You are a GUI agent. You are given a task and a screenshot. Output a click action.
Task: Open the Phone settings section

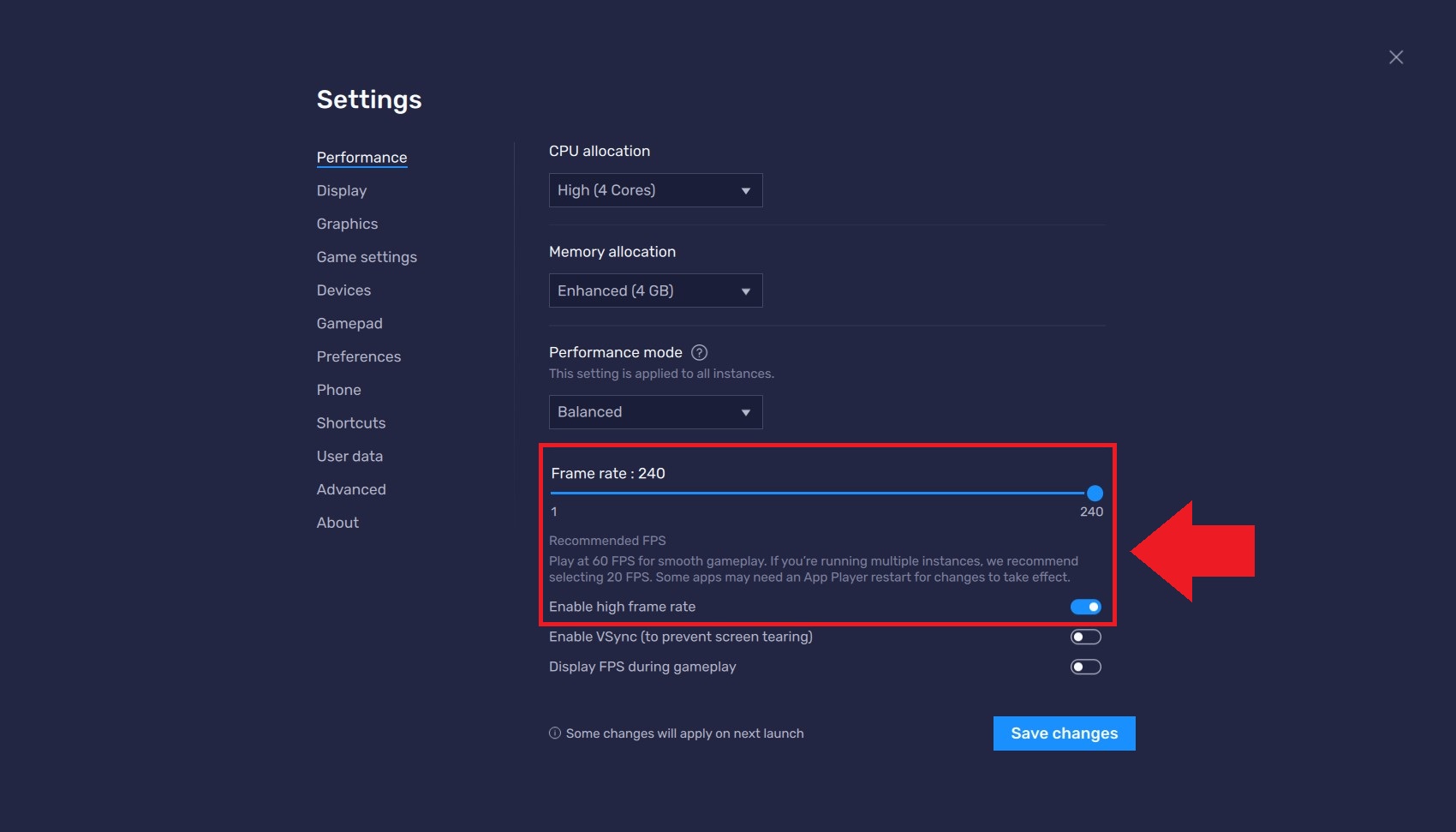(338, 390)
